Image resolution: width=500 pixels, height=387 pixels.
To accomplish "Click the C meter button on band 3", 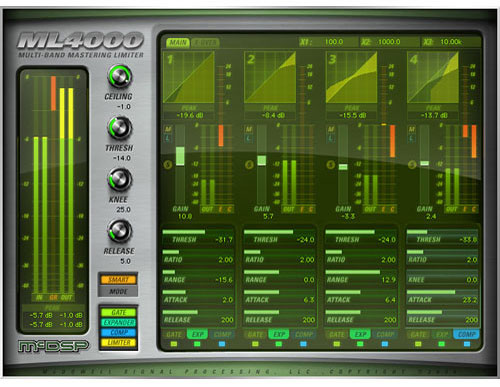I will coord(392,209).
